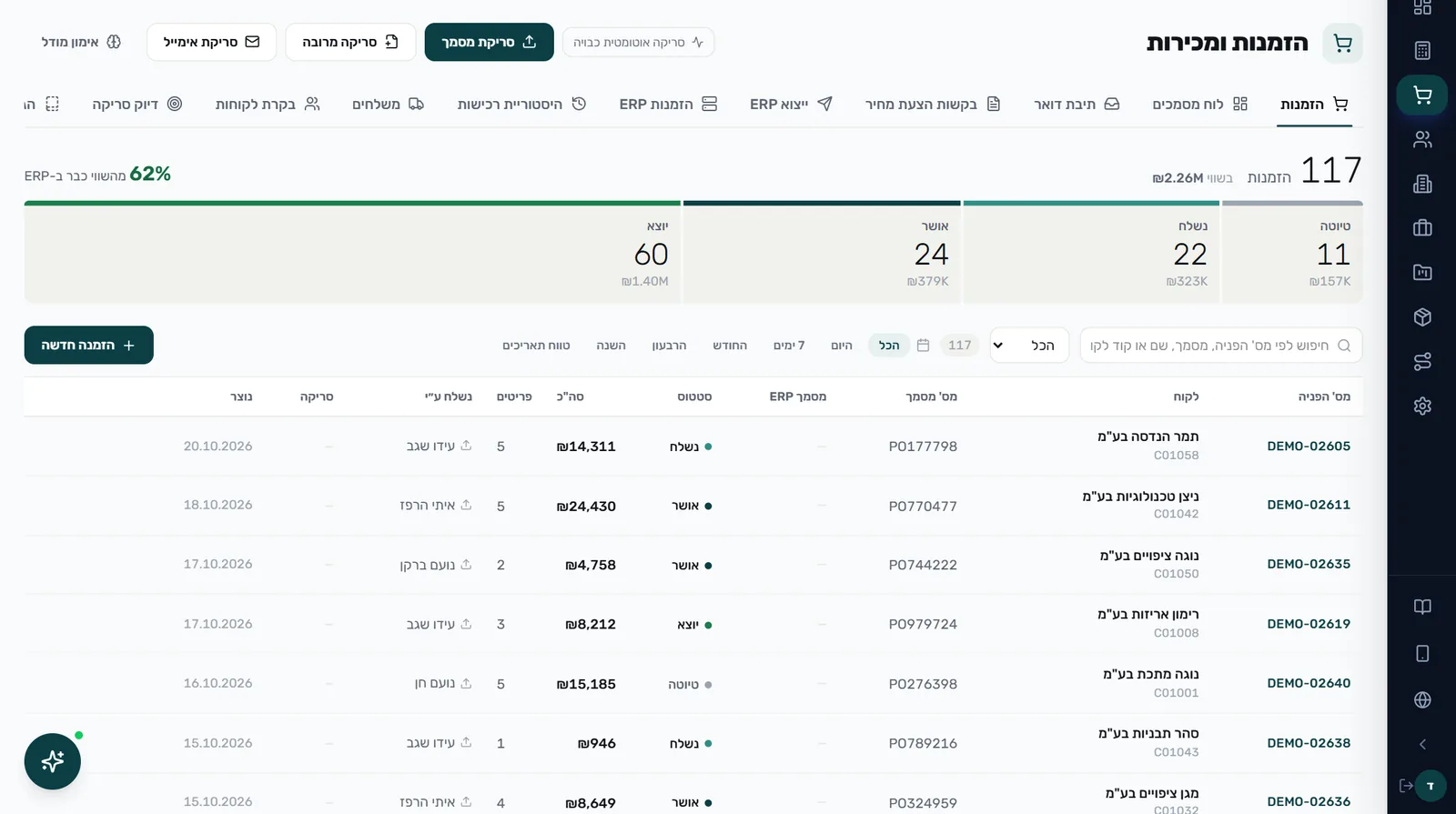The width and height of the screenshot is (1456, 814).
Task: Open the טווח תאריכים date range picker
Action: click(536, 346)
